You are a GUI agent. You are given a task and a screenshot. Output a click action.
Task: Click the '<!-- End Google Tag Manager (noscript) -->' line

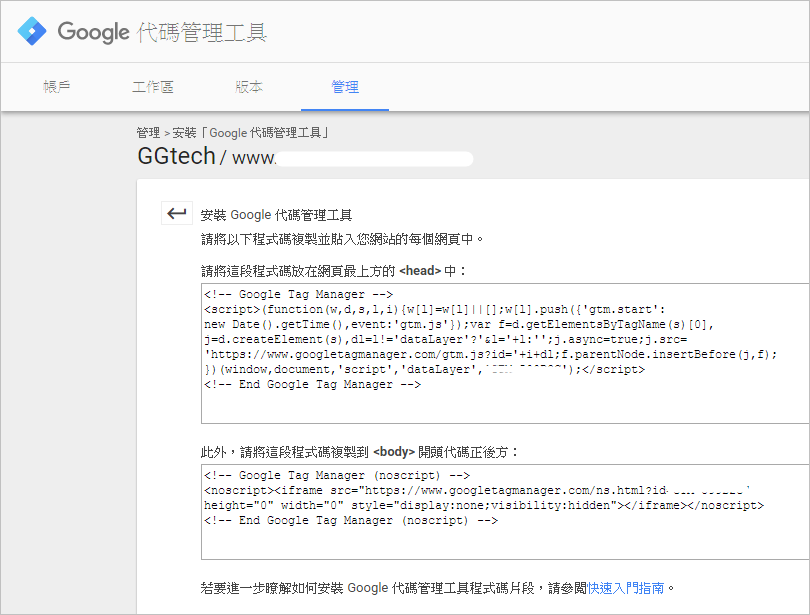[351, 521]
